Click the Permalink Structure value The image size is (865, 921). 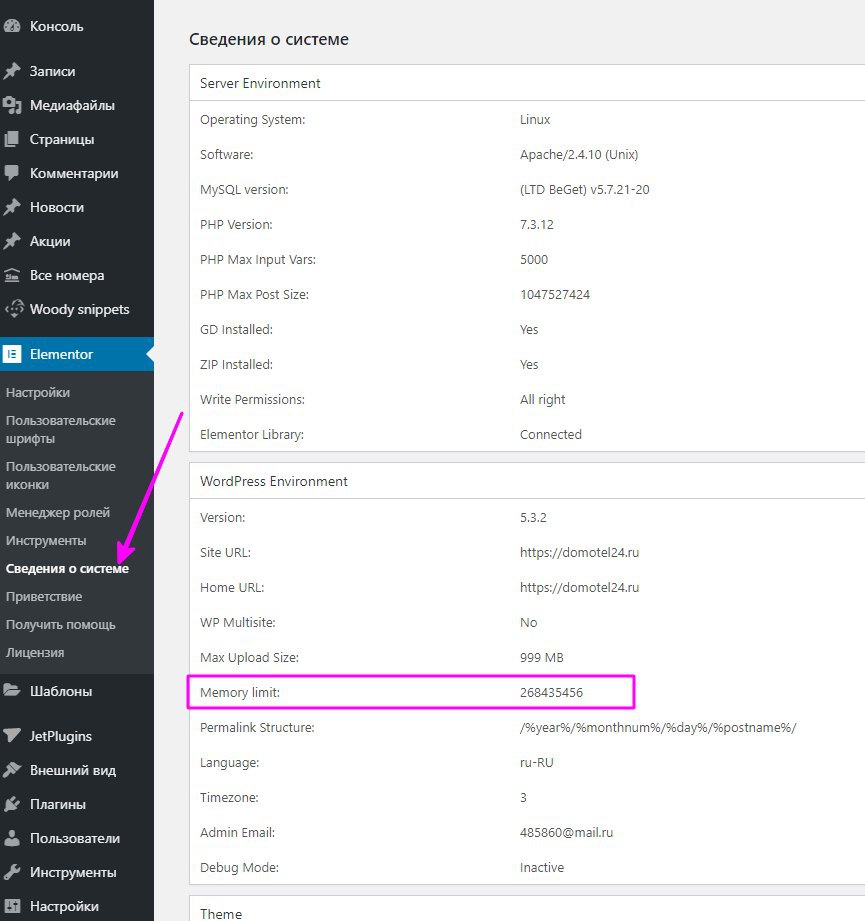pos(658,727)
